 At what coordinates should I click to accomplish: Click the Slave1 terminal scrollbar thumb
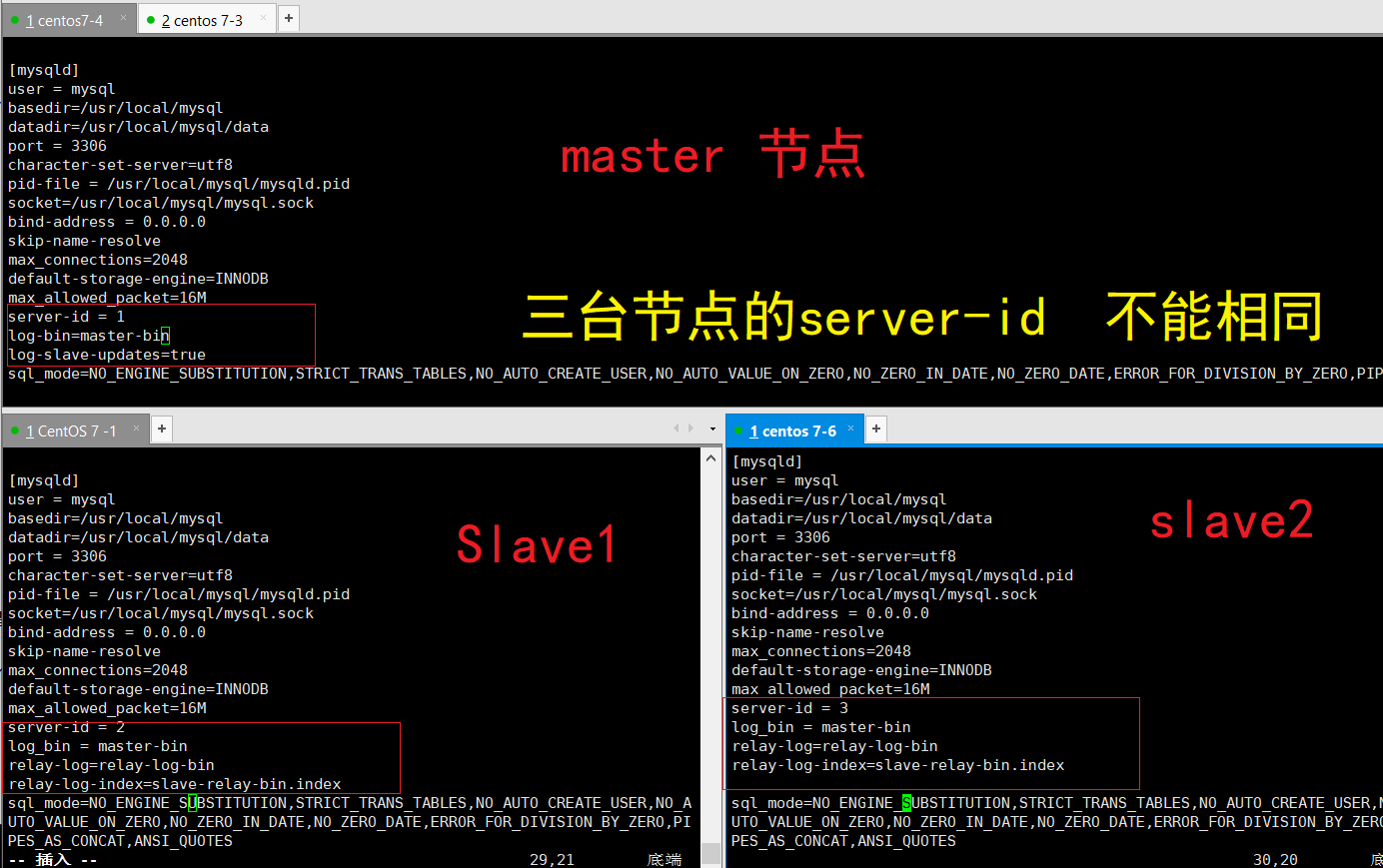pos(710,853)
